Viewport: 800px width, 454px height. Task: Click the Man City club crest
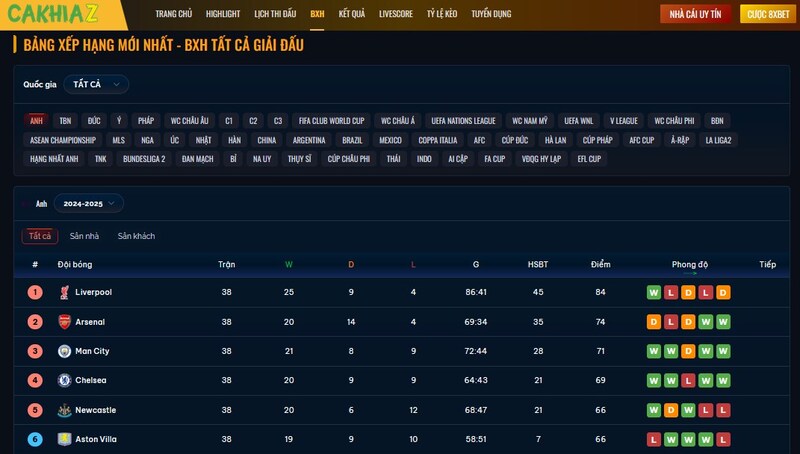pos(64,351)
